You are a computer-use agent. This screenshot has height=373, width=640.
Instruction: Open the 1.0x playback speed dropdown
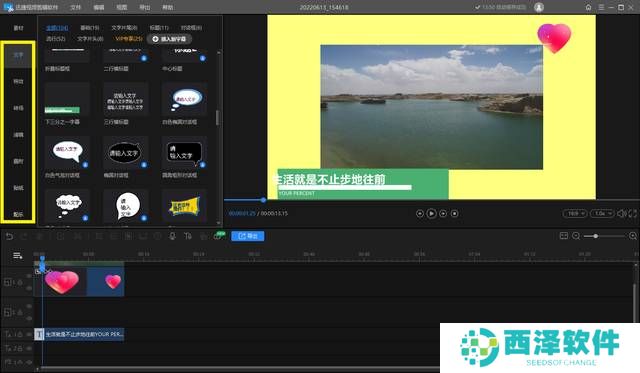602,213
